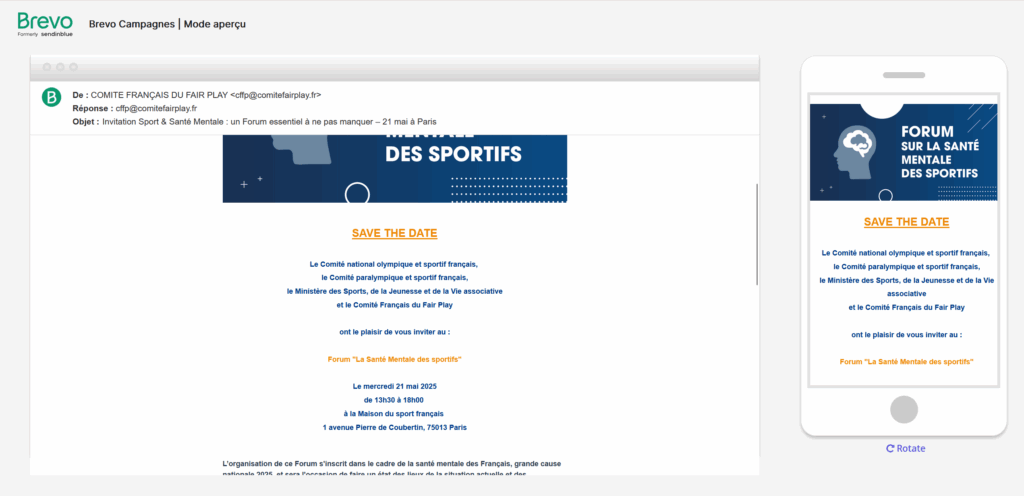Screen dimensions: 1024x496
Task: Click orange Forum title in mobile preview
Action: (906, 362)
